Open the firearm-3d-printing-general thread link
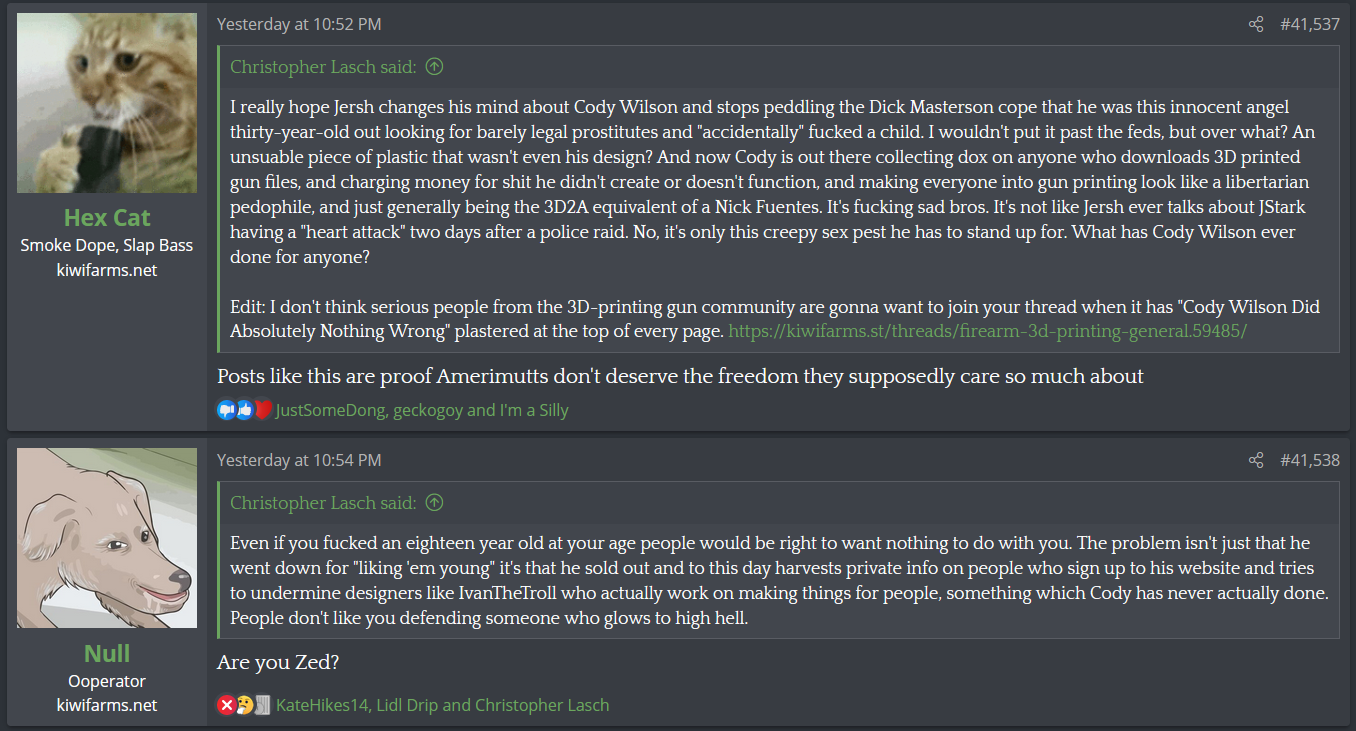 987,331
